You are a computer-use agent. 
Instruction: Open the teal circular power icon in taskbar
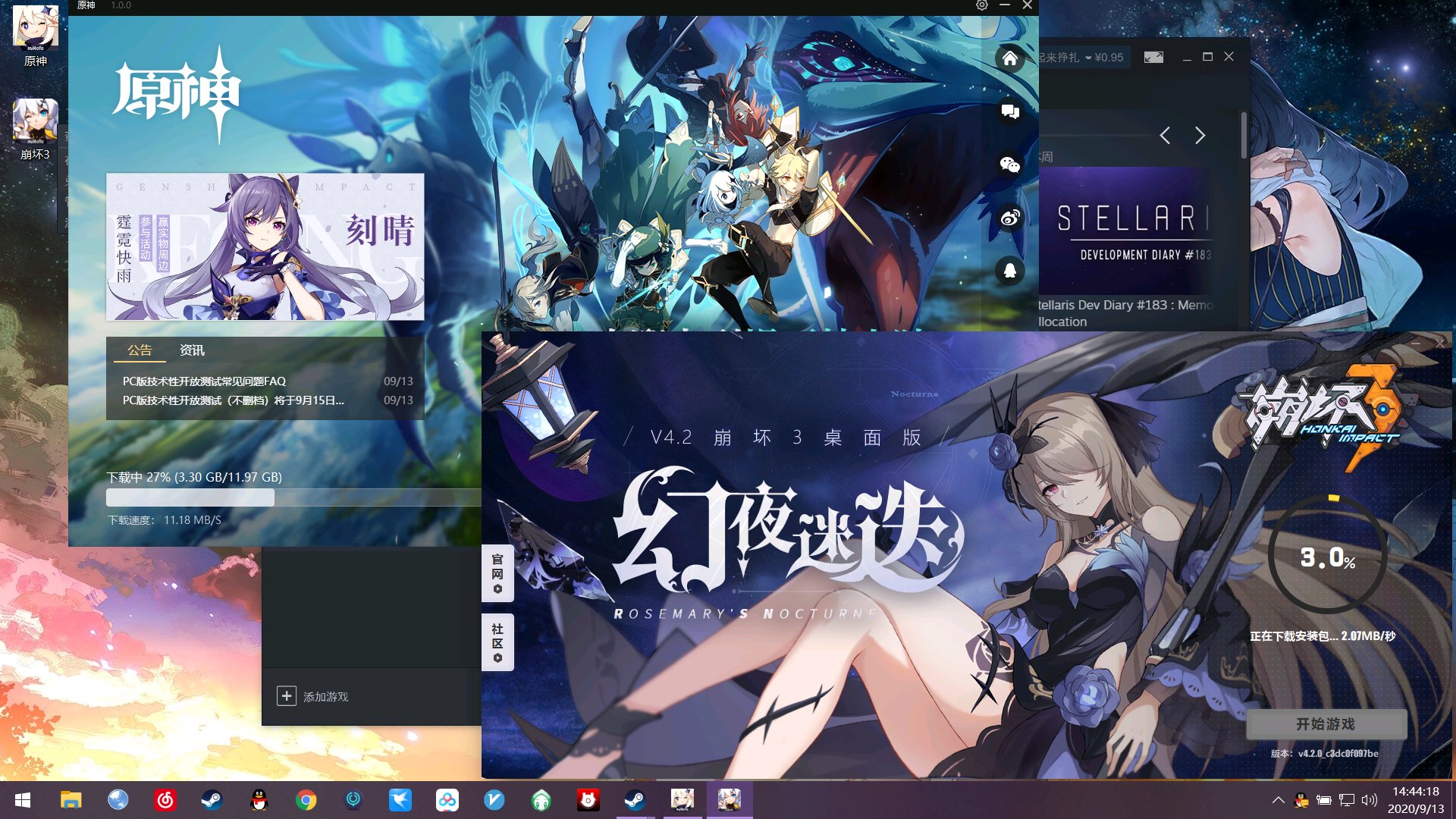[x=353, y=800]
